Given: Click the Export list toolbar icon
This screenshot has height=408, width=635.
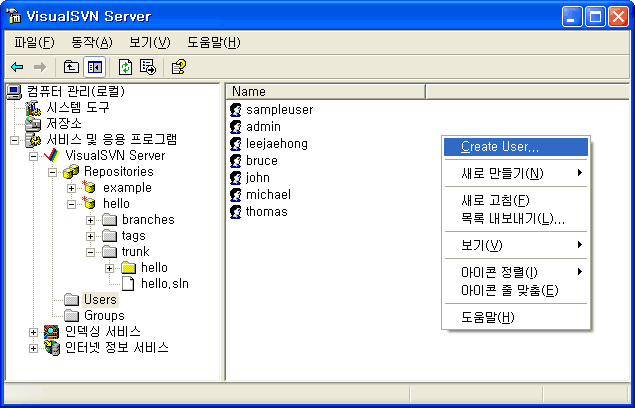Looking at the screenshot, I should (148, 67).
